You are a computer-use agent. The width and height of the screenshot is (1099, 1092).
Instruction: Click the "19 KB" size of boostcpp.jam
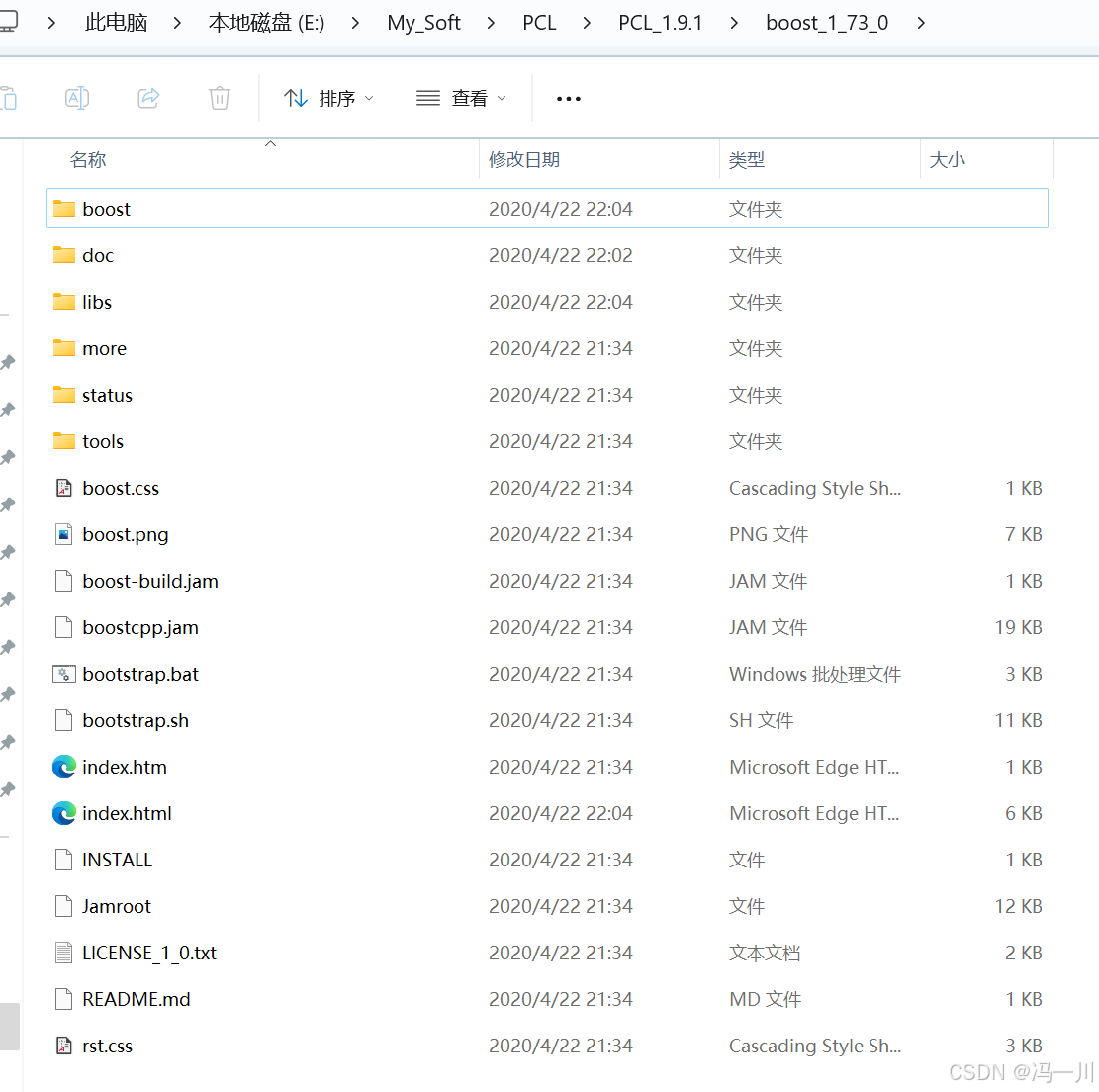1018,627
